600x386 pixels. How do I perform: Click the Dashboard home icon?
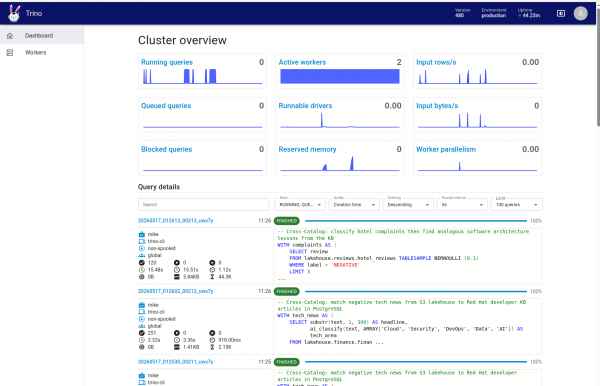click(10, 36)
